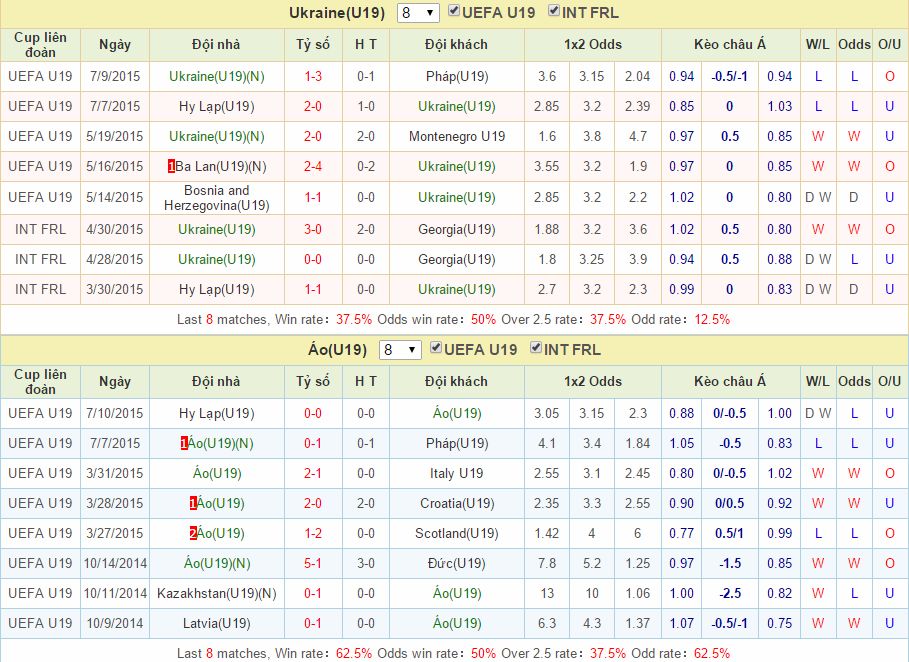
Task: Click the 3-0 half-time score in the Đức row
Action: click(x=366, y=563)
